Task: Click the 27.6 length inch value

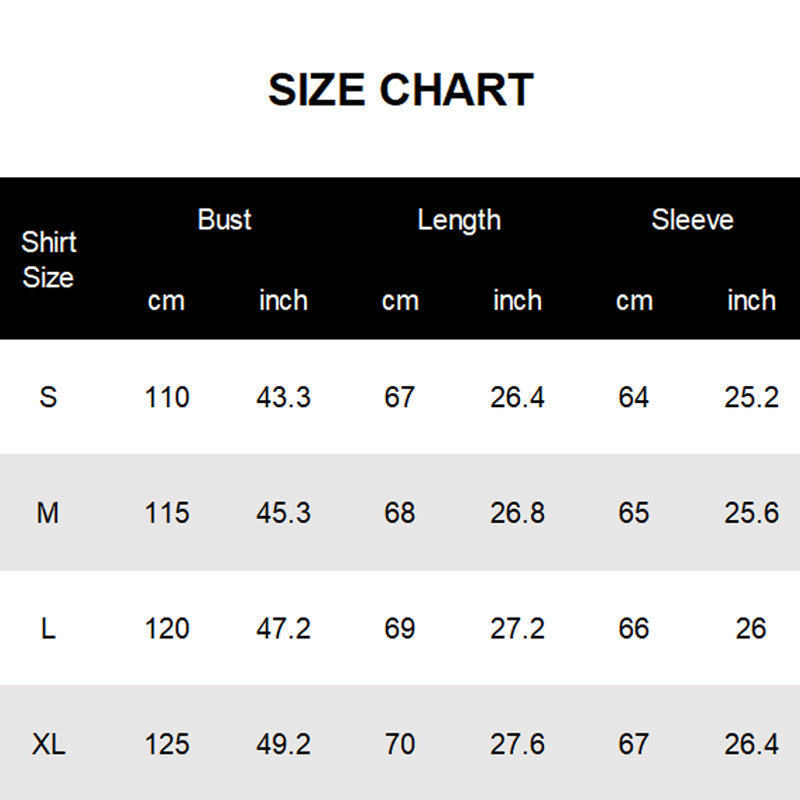Action: 517,745
